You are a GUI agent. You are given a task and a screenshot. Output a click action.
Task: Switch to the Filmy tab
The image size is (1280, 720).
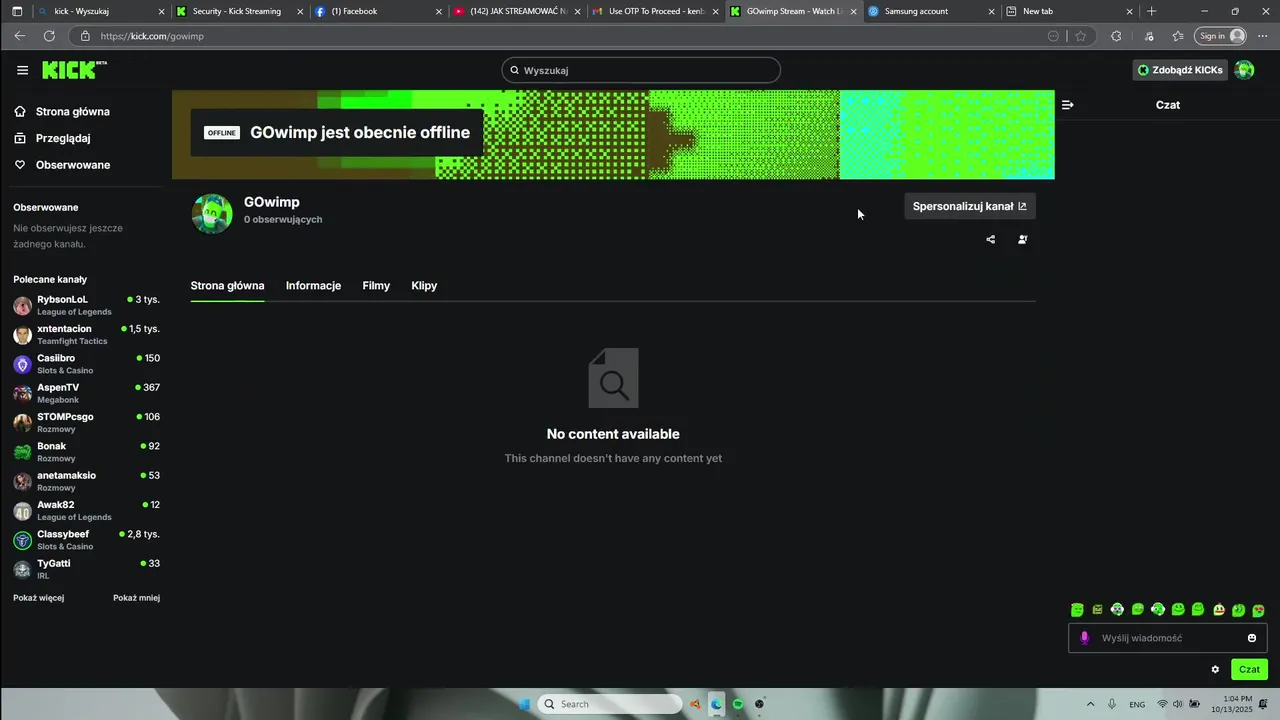(x=376, y=286)
